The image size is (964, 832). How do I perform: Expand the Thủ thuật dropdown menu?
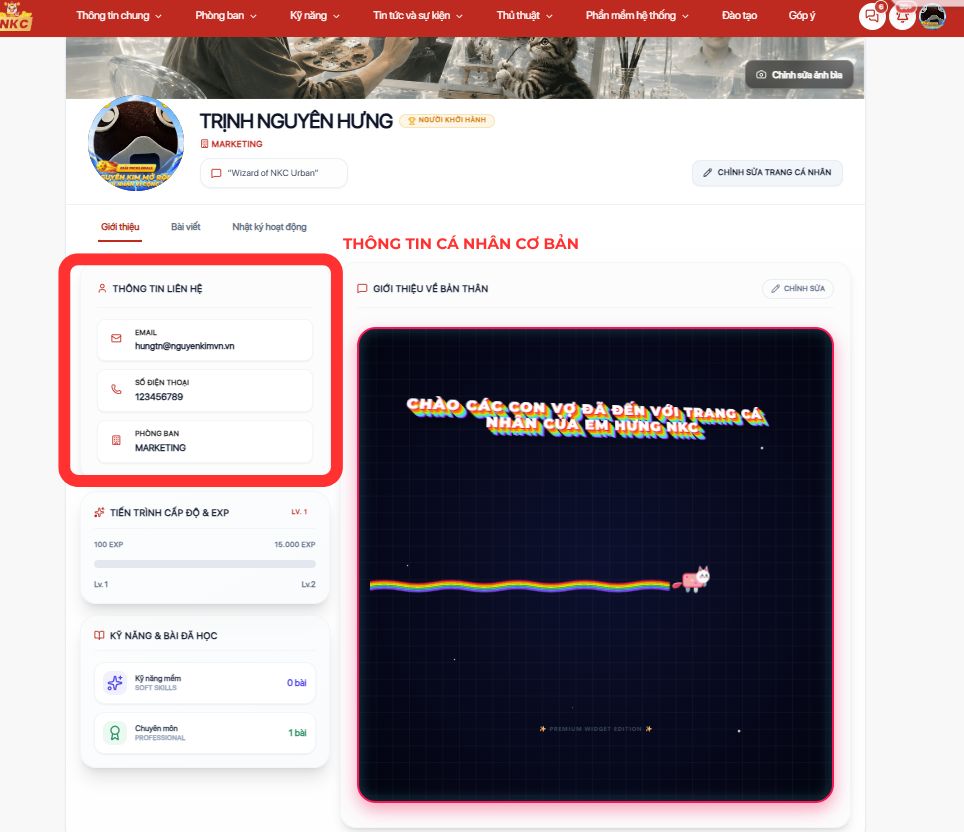coord(524,15)
